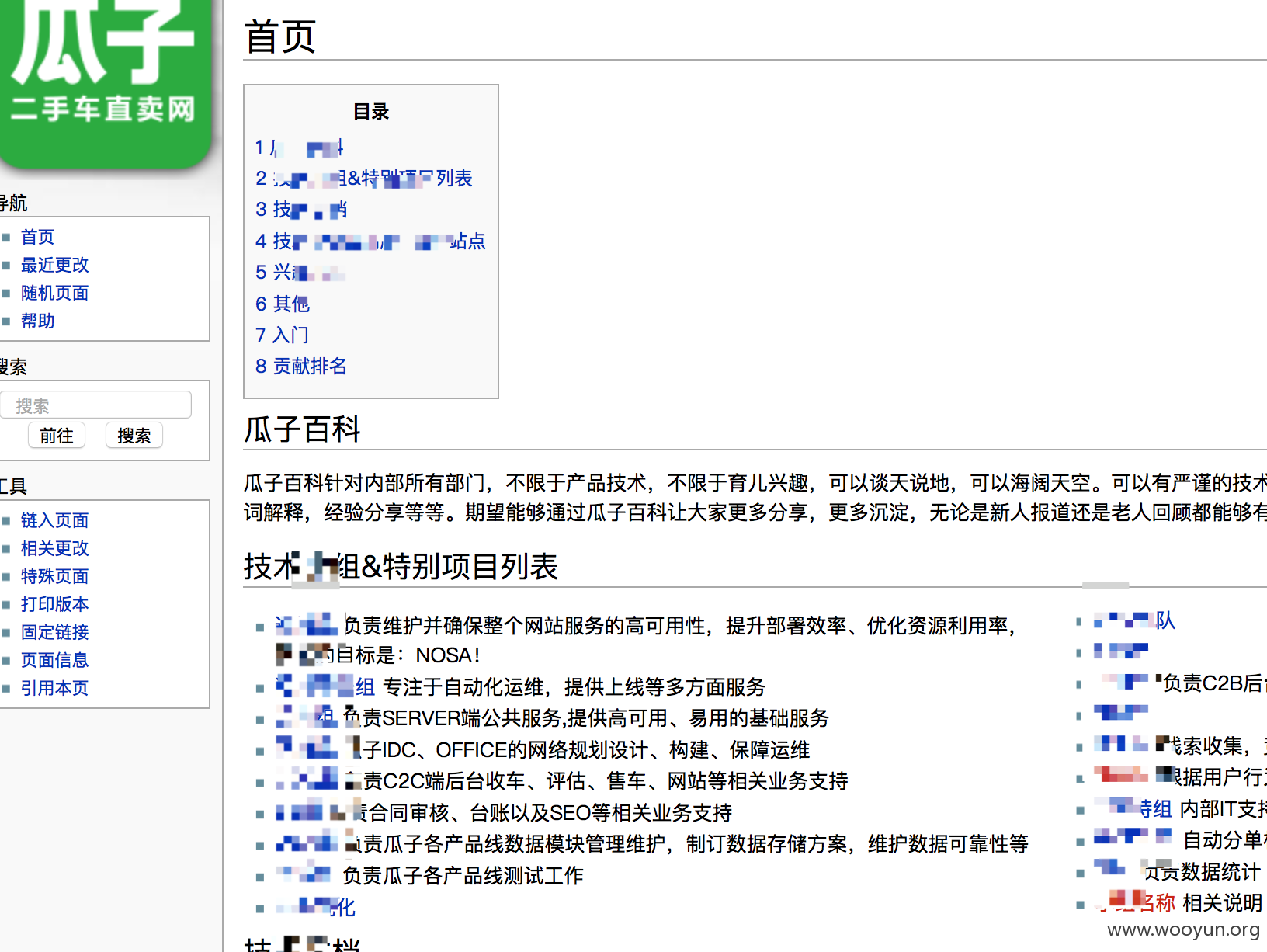Jump to contents item 8 贡献排名
The image size is (1267, 952).
pyautogui.click(x=301, y=366)
